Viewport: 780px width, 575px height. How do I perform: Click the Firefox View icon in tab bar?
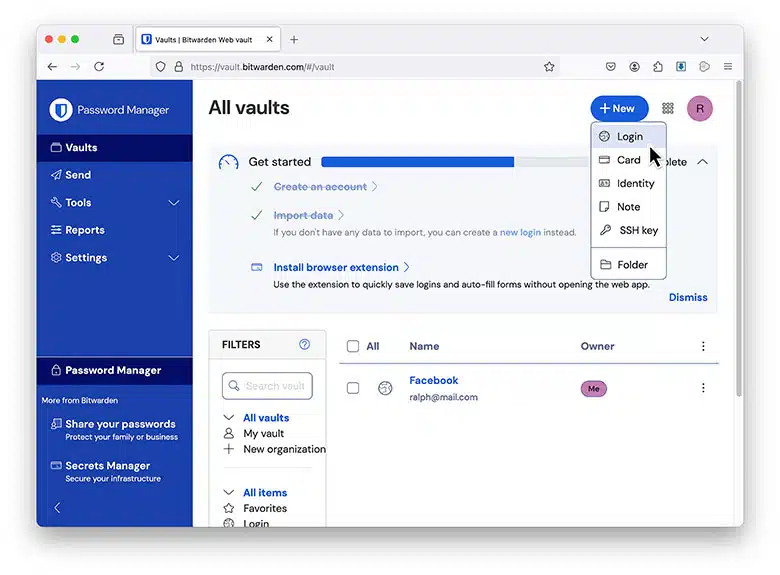[118, 39]
